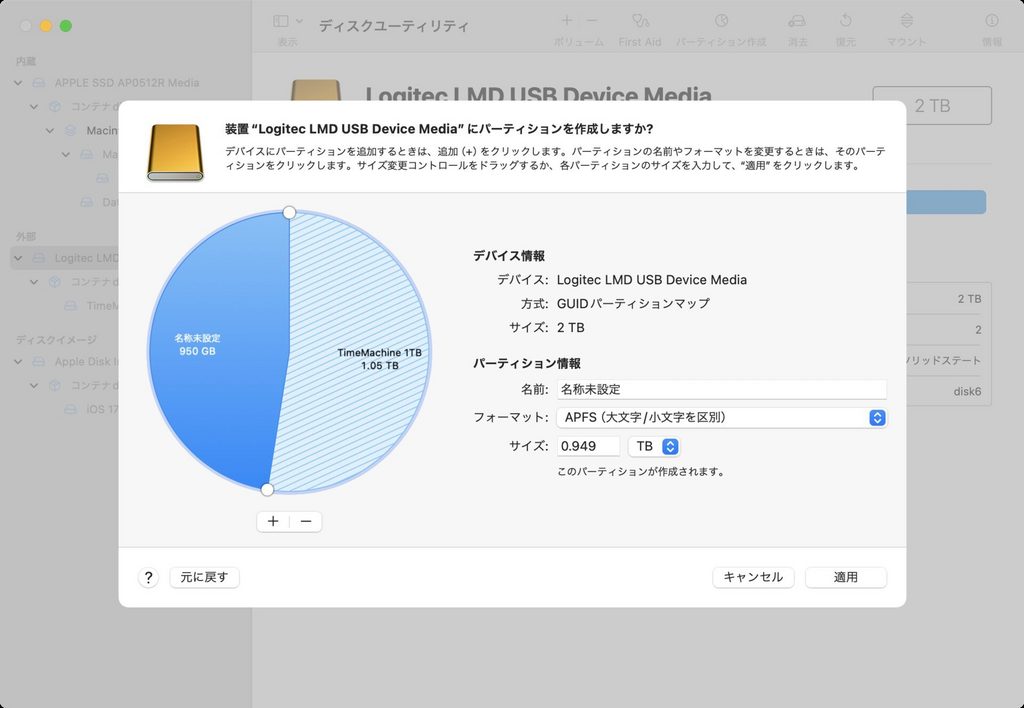The image size is (1024, 708).
Task: Click the 消去 erase toolbar icon
Action: [x=797, y=22]
